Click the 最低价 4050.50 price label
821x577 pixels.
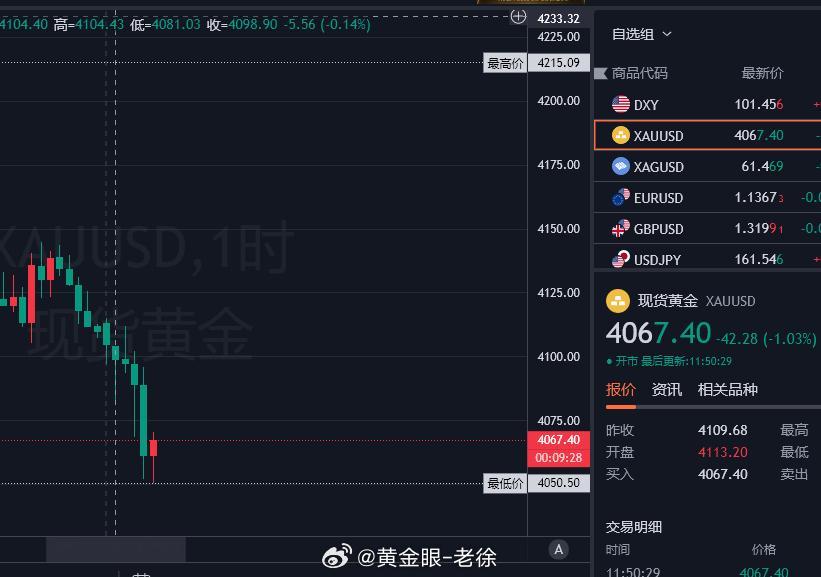pyautogui.click(x=536, y=483)
